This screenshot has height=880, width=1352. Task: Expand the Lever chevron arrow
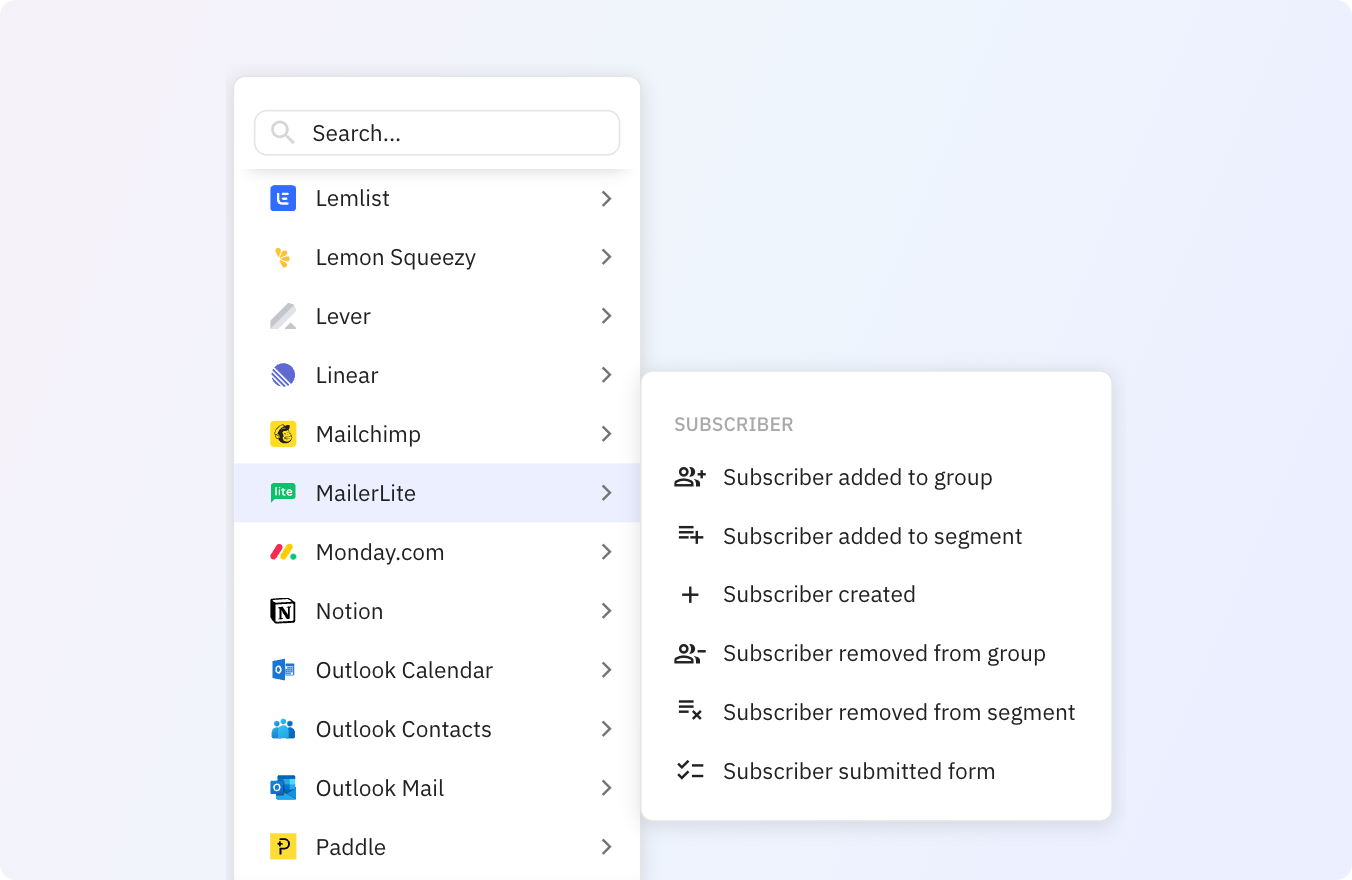[606, 316]
